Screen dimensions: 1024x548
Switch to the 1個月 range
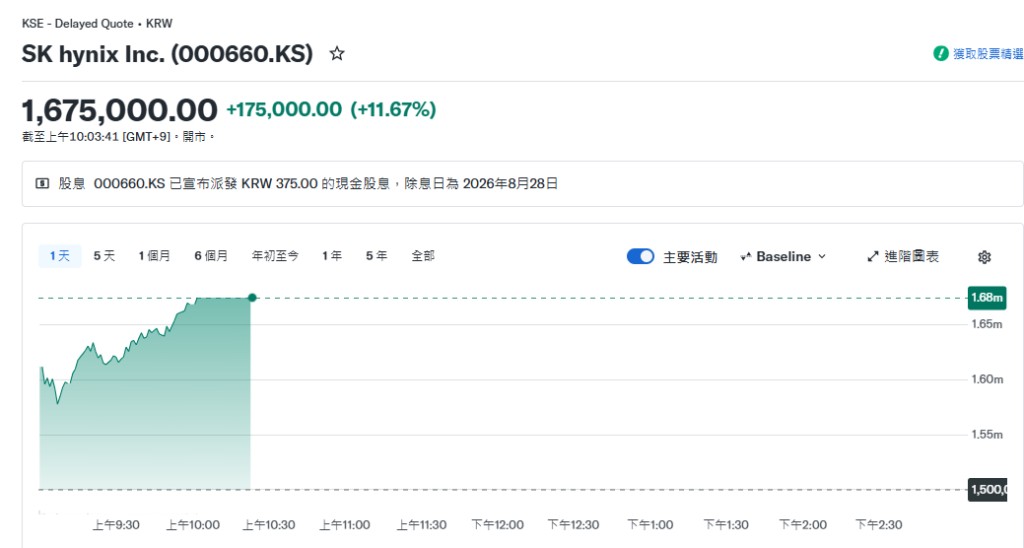click(x=154, y=256)
